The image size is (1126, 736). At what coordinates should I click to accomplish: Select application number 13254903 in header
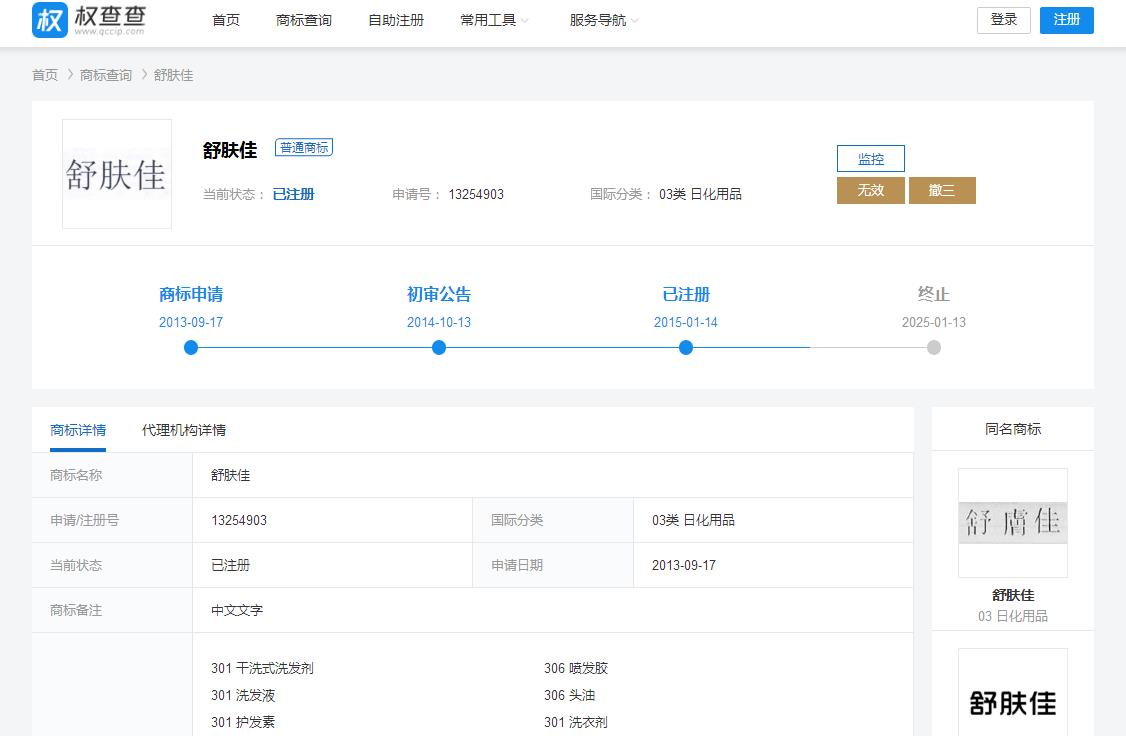click(x=476, y=194)
